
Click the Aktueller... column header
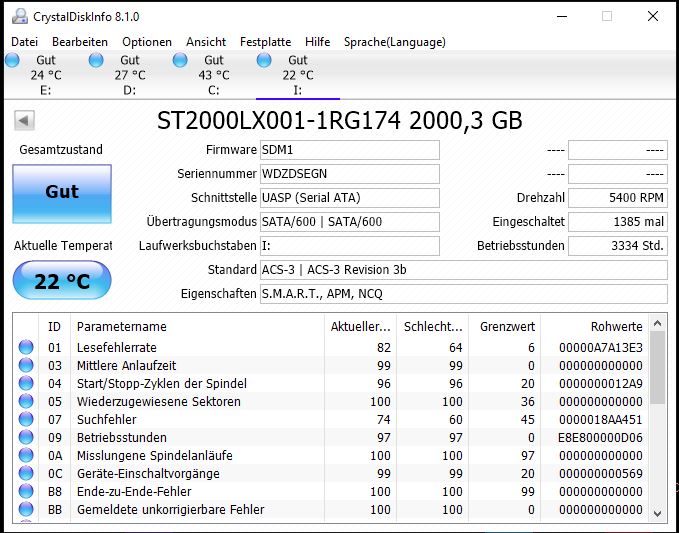[360, 326]
